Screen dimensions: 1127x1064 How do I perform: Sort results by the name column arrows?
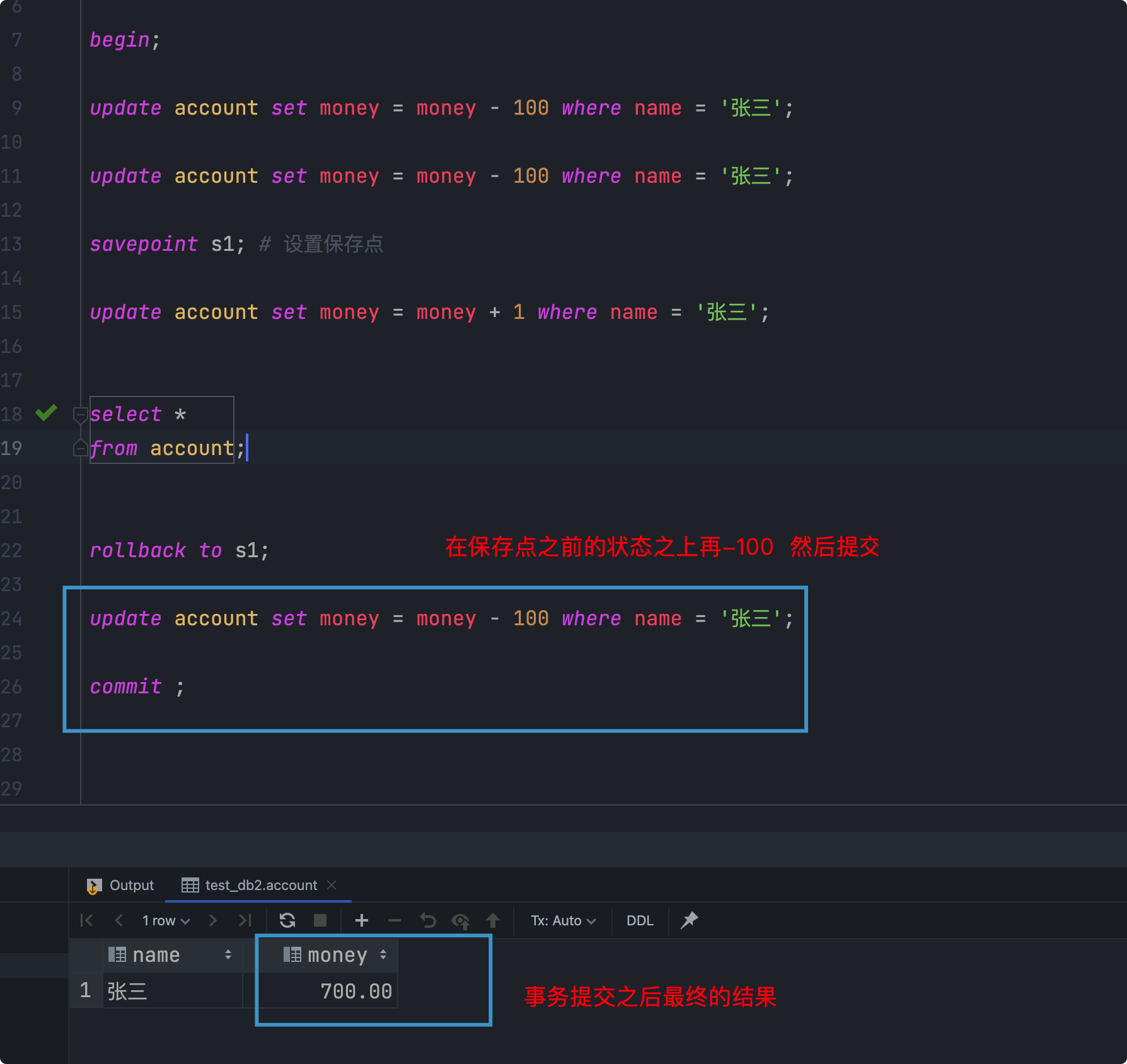point(228,955)
